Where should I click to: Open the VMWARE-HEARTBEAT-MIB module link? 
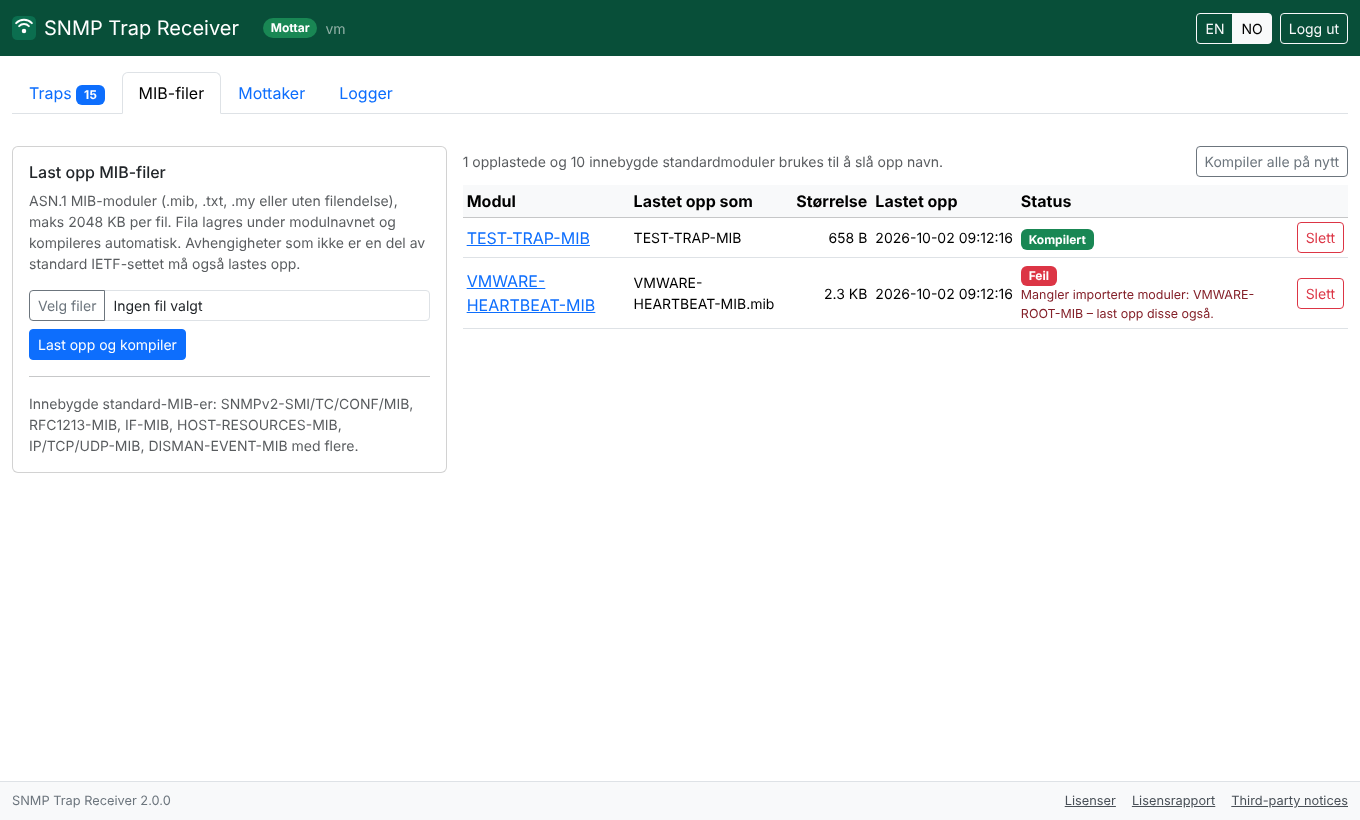pyautogui.click(x=531, y=293)
